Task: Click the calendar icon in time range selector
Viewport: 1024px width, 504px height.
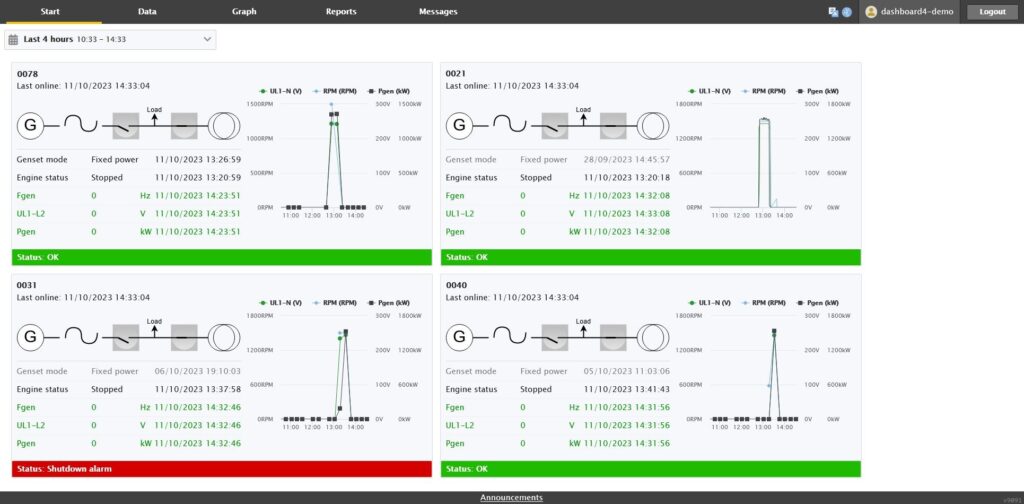Action: (x=13, y=39)
